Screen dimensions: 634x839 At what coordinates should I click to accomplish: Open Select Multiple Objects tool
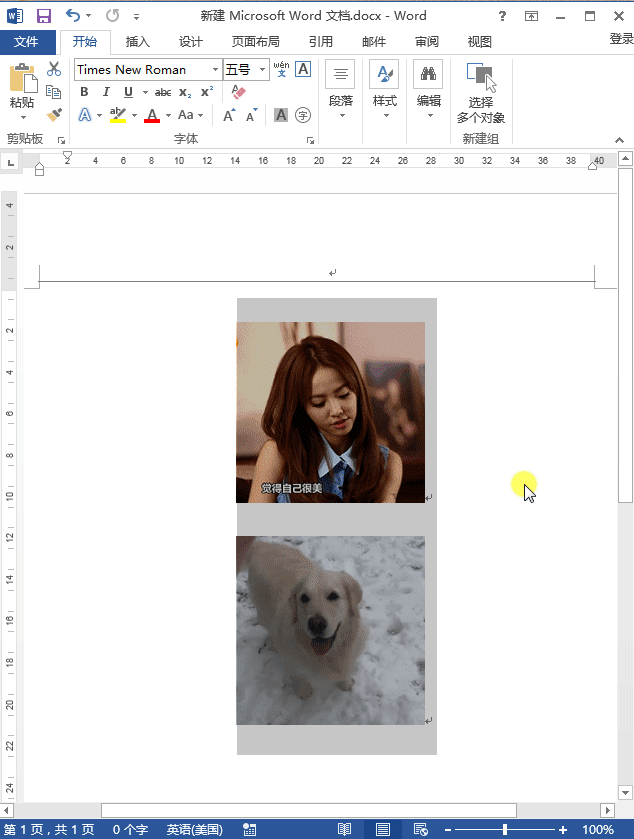(480, 94)
